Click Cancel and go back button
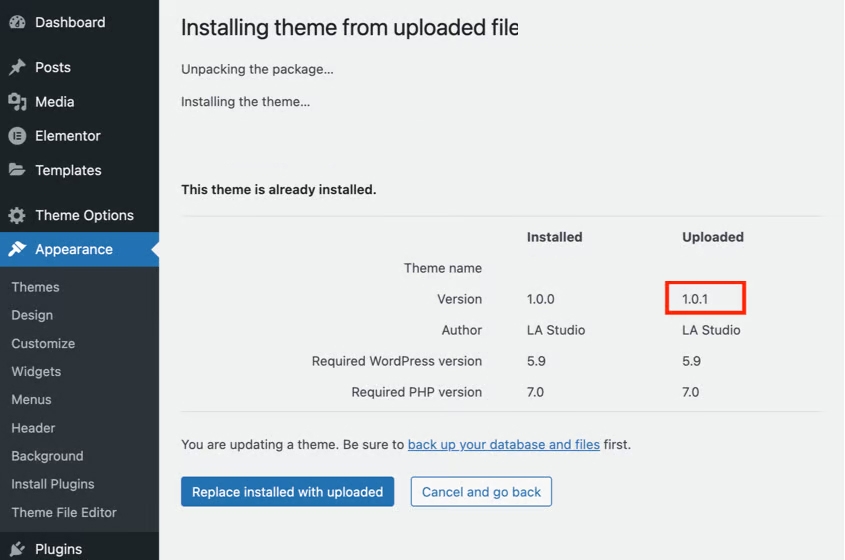845x560 pixels. click(481, 492)
